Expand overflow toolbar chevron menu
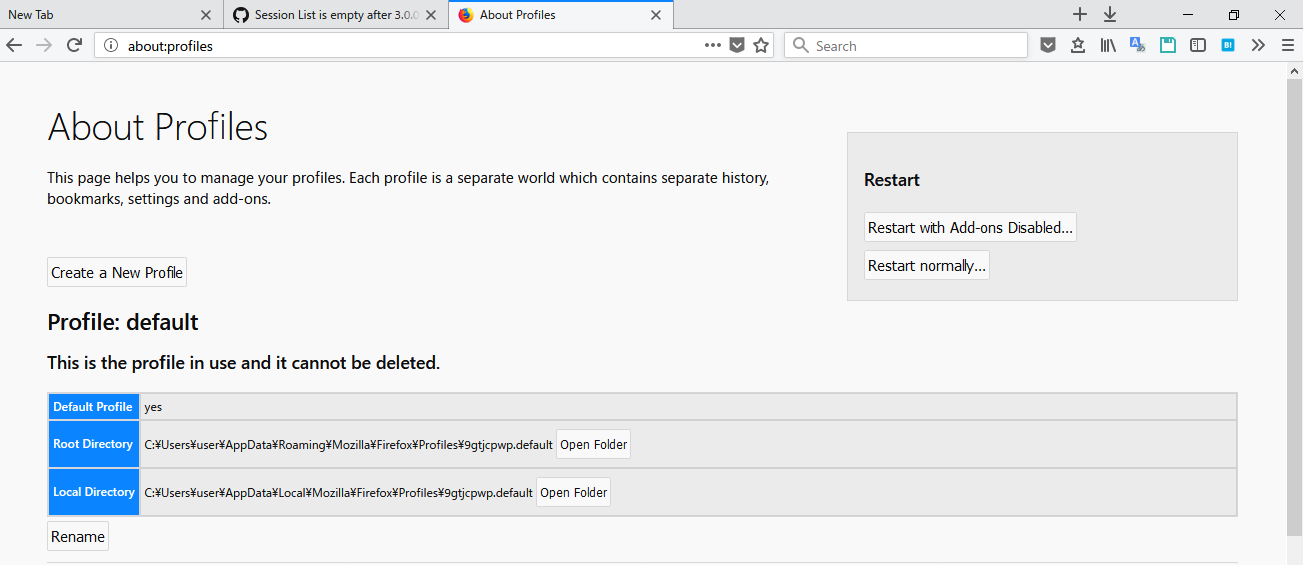Image resolution: width=1303 pixels, height=565 pixels. click(1258, 45)
